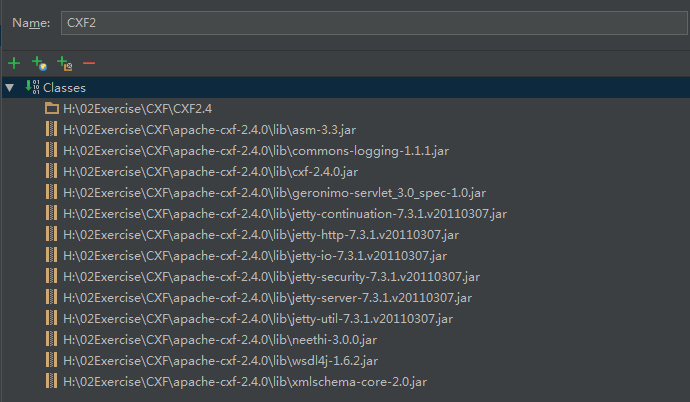
Task: Click jar icon next to jetty-io jar
Action: point(51,255)
